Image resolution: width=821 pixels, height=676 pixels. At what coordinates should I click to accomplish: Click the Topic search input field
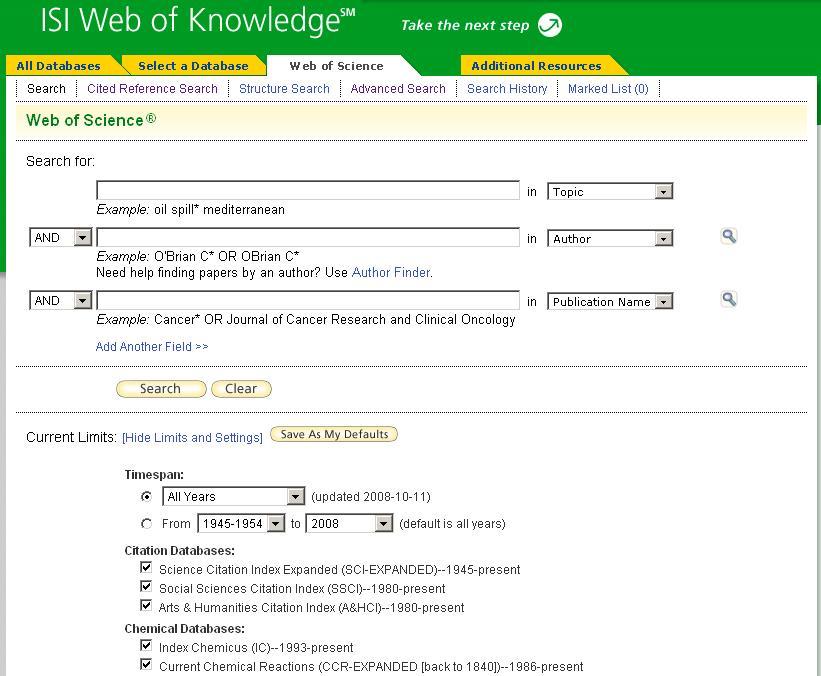(308, 191)
